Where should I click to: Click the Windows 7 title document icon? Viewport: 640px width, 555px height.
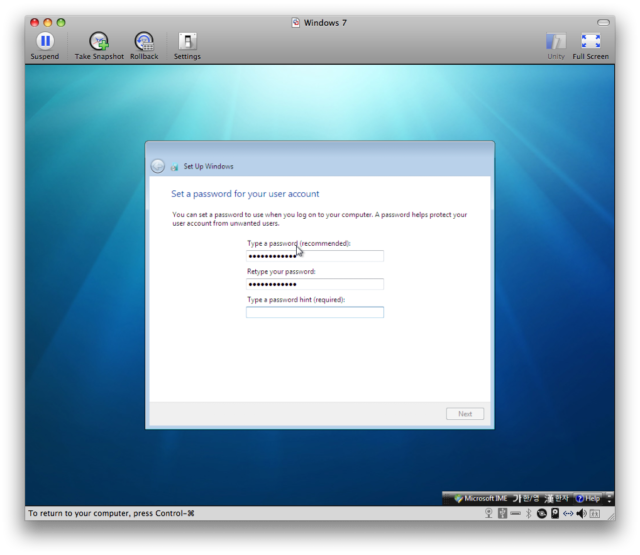[296, 23]
